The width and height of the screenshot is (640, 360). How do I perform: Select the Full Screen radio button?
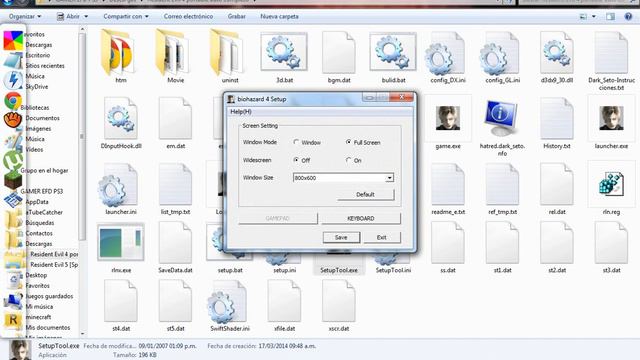point(348,142)
